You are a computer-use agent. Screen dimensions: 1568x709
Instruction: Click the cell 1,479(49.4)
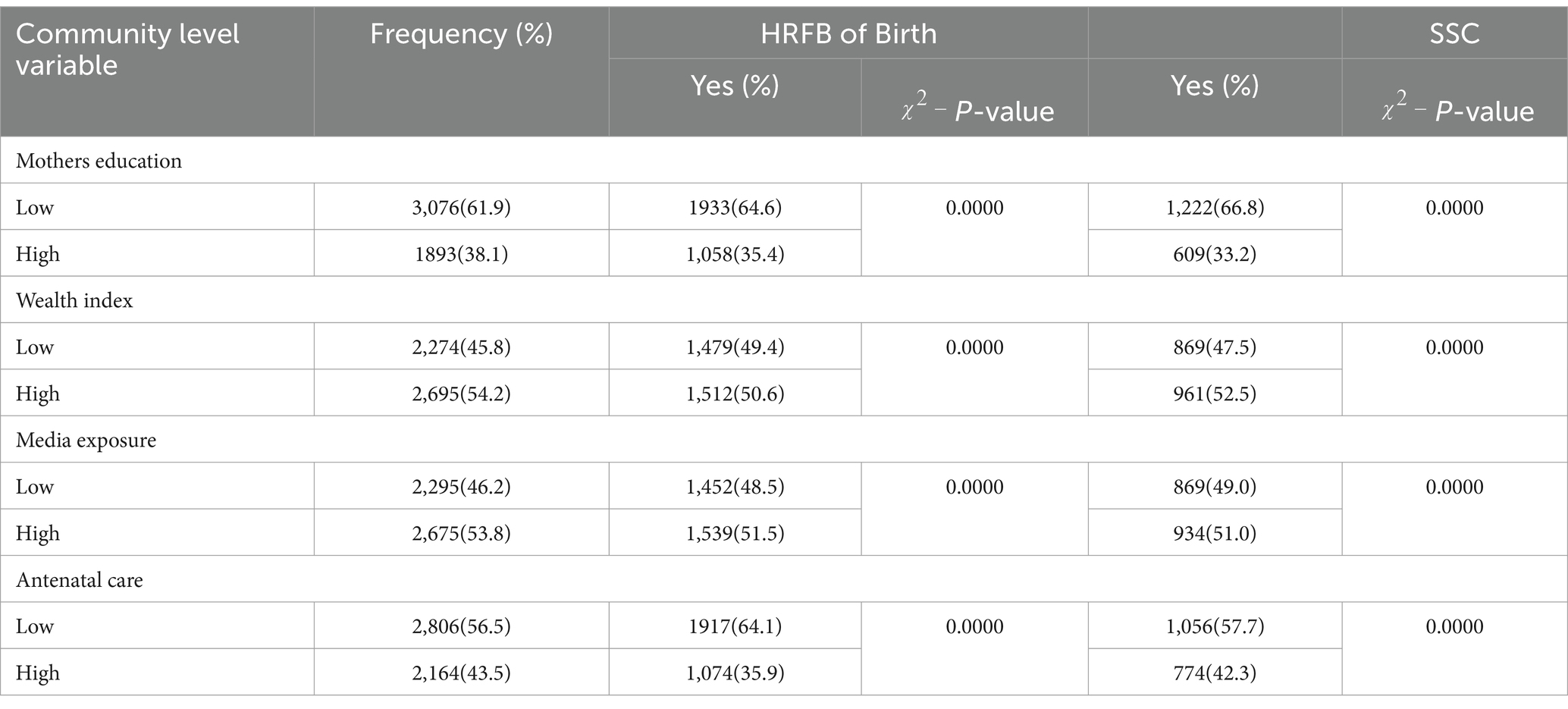(x=735, y=347)
